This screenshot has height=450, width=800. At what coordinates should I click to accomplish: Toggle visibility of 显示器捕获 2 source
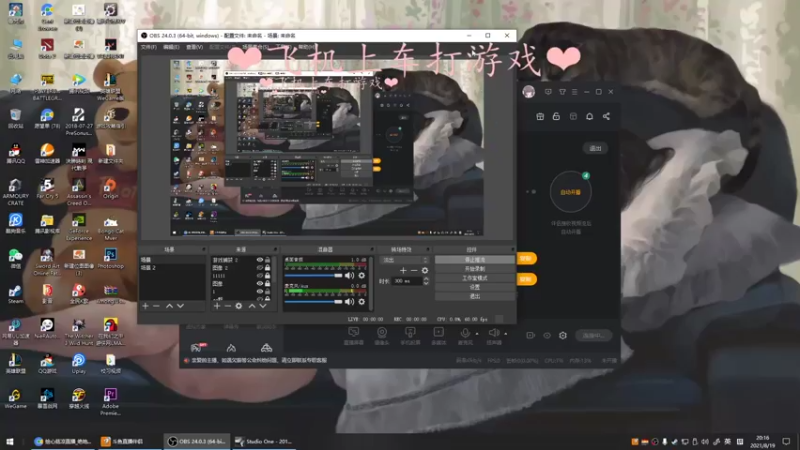click(x=260, y=260)
